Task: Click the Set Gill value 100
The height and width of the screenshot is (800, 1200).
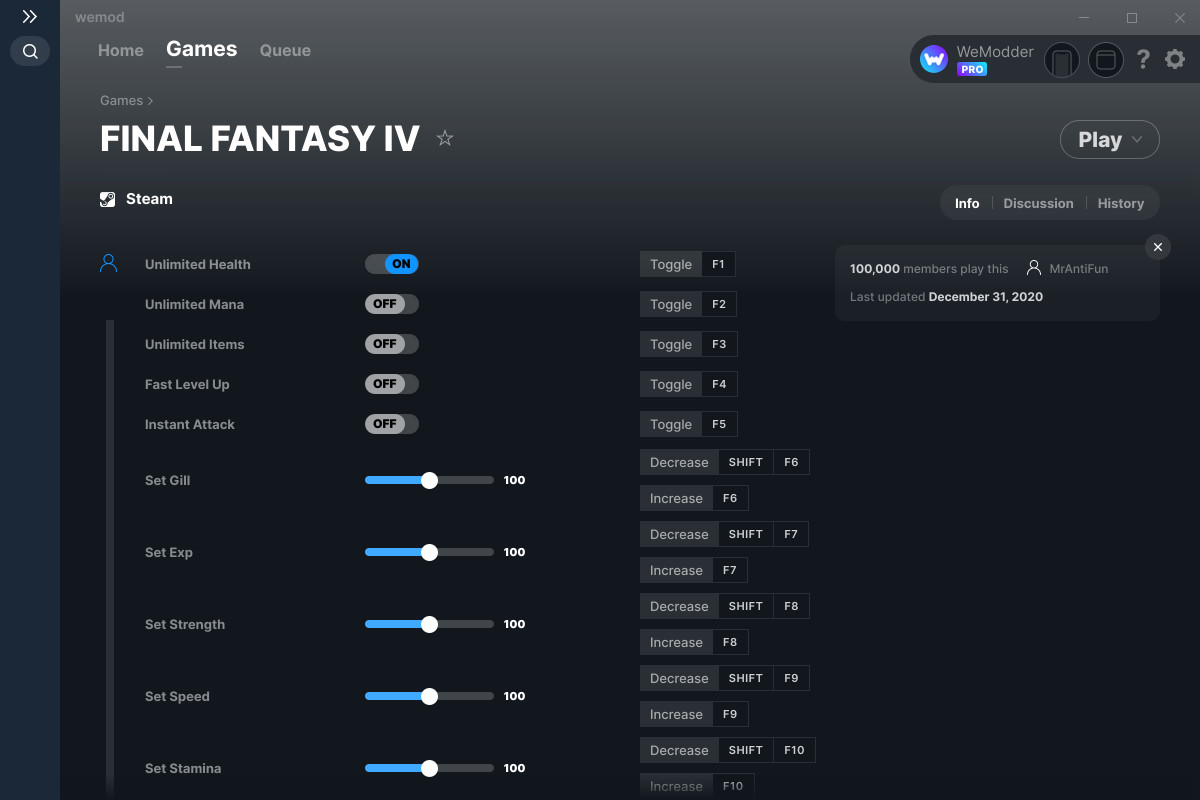Action: [x=514, y=480]
